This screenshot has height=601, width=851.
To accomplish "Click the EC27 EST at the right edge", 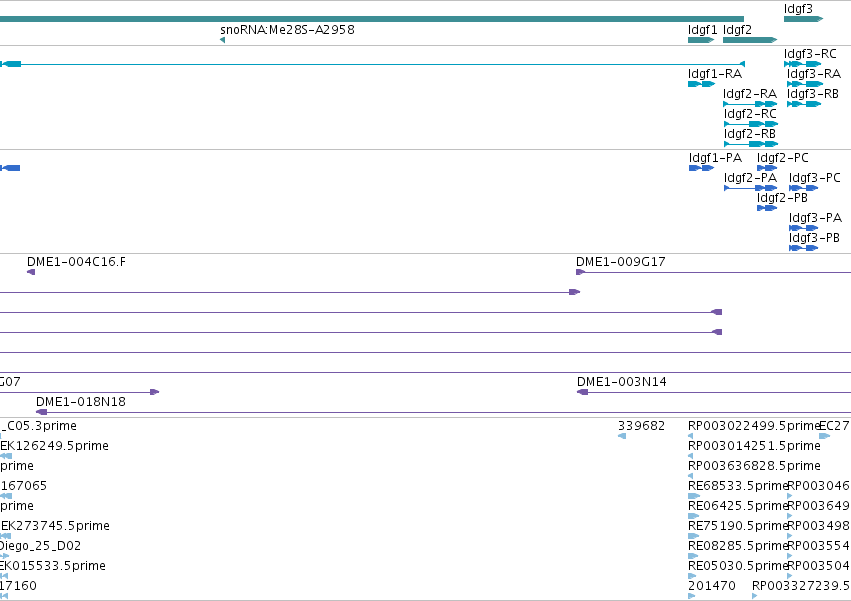I will (824, 436).
